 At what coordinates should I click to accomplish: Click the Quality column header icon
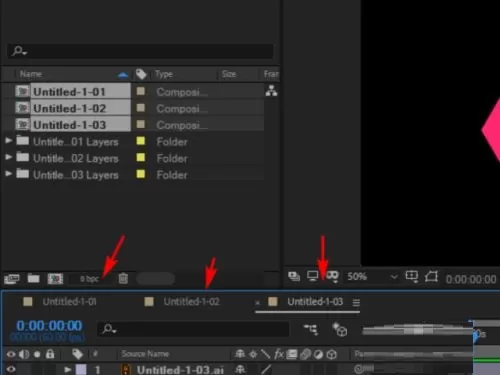(x=265, y=354)
